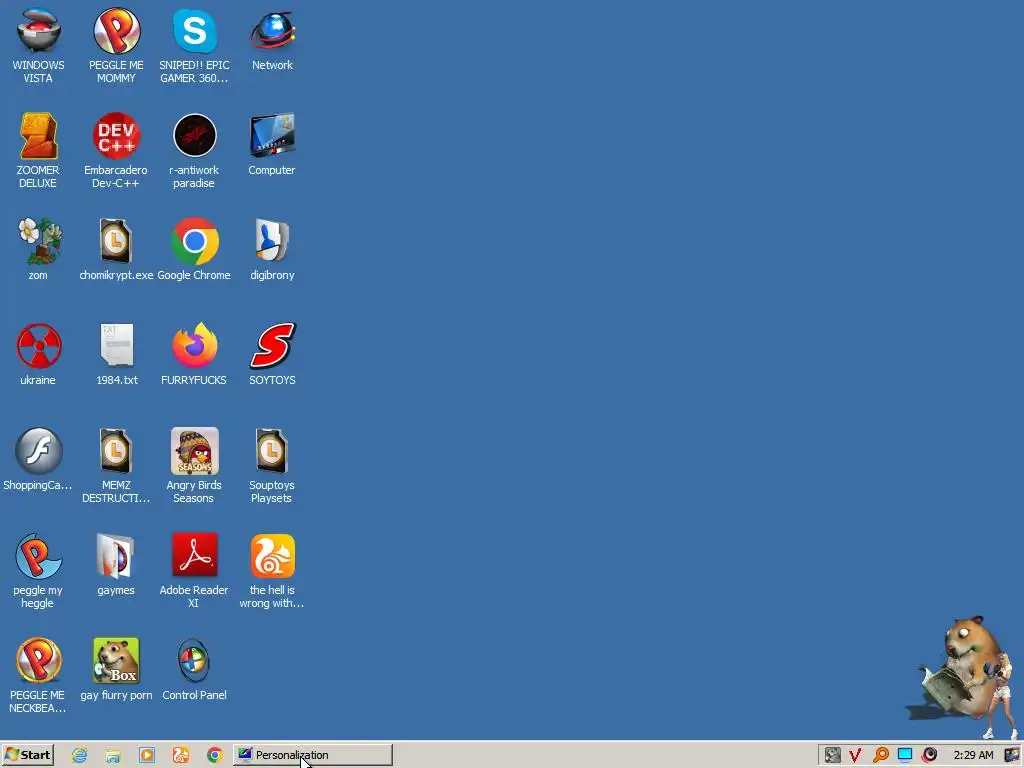This screenshot has width=1024, height=768.
Task: Click the red V tray icon
Action: click(856, 756)
